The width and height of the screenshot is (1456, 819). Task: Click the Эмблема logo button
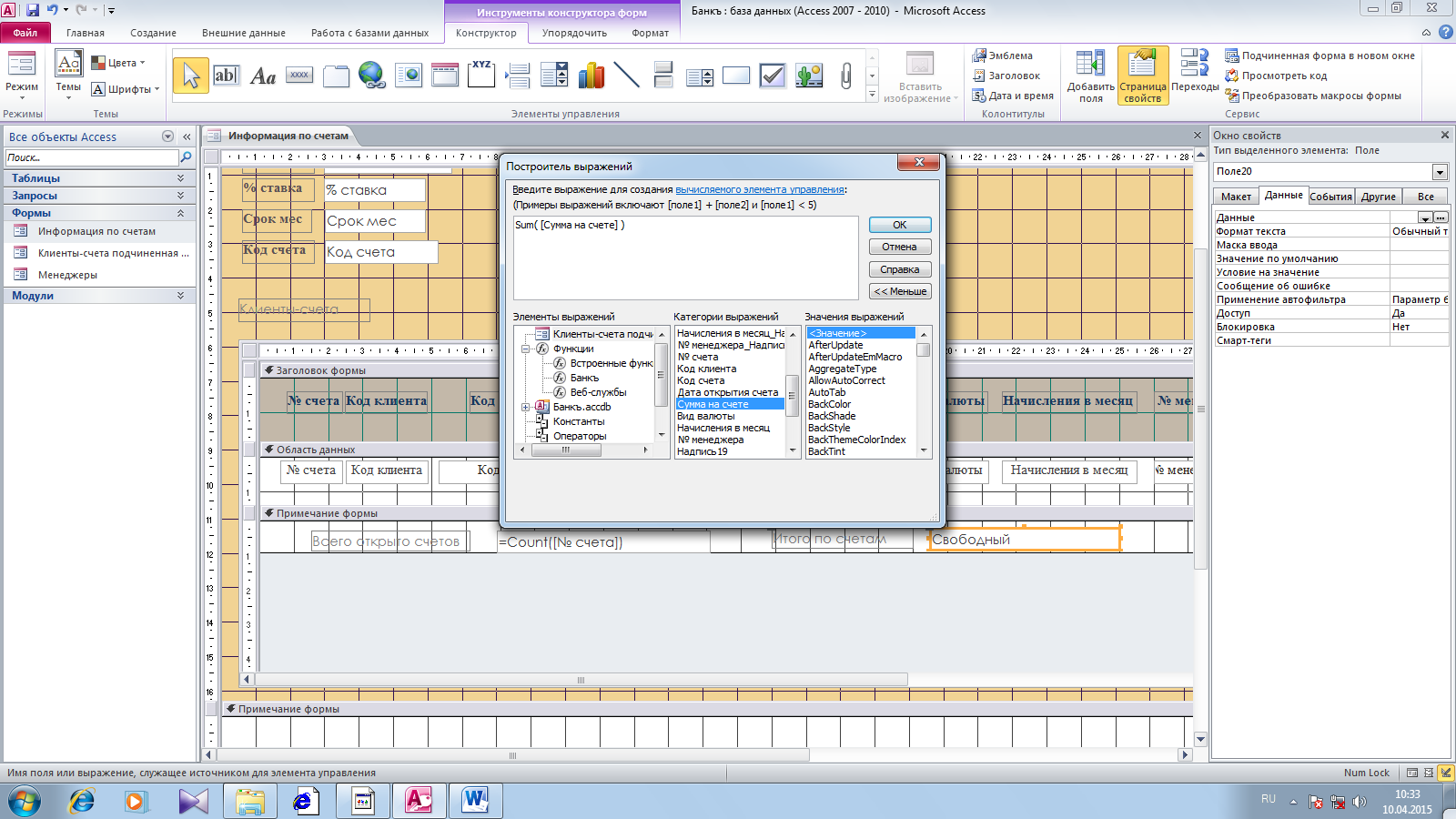[x=1002, y=56]
